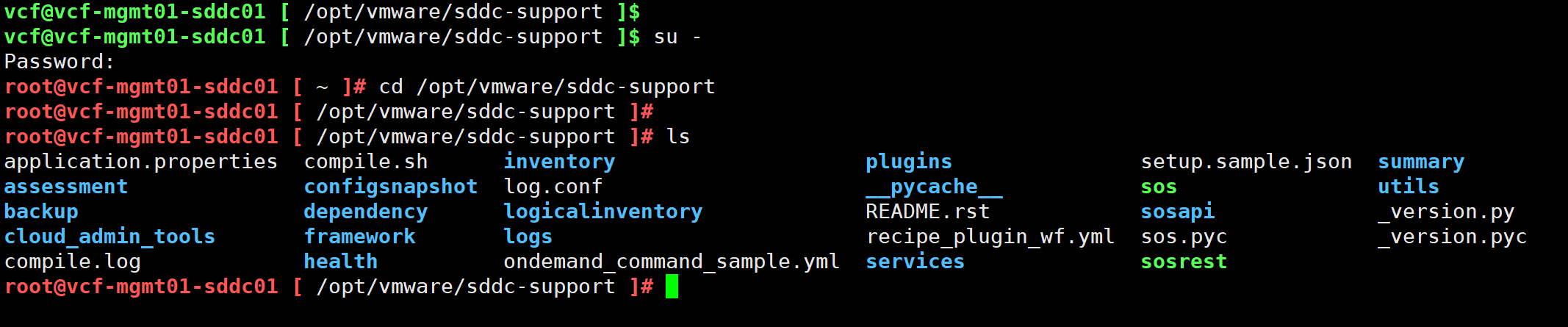Viewport: 1568px width, 327px height.
Task: Click the application.properties file name
Action: [x=141, y=162]
